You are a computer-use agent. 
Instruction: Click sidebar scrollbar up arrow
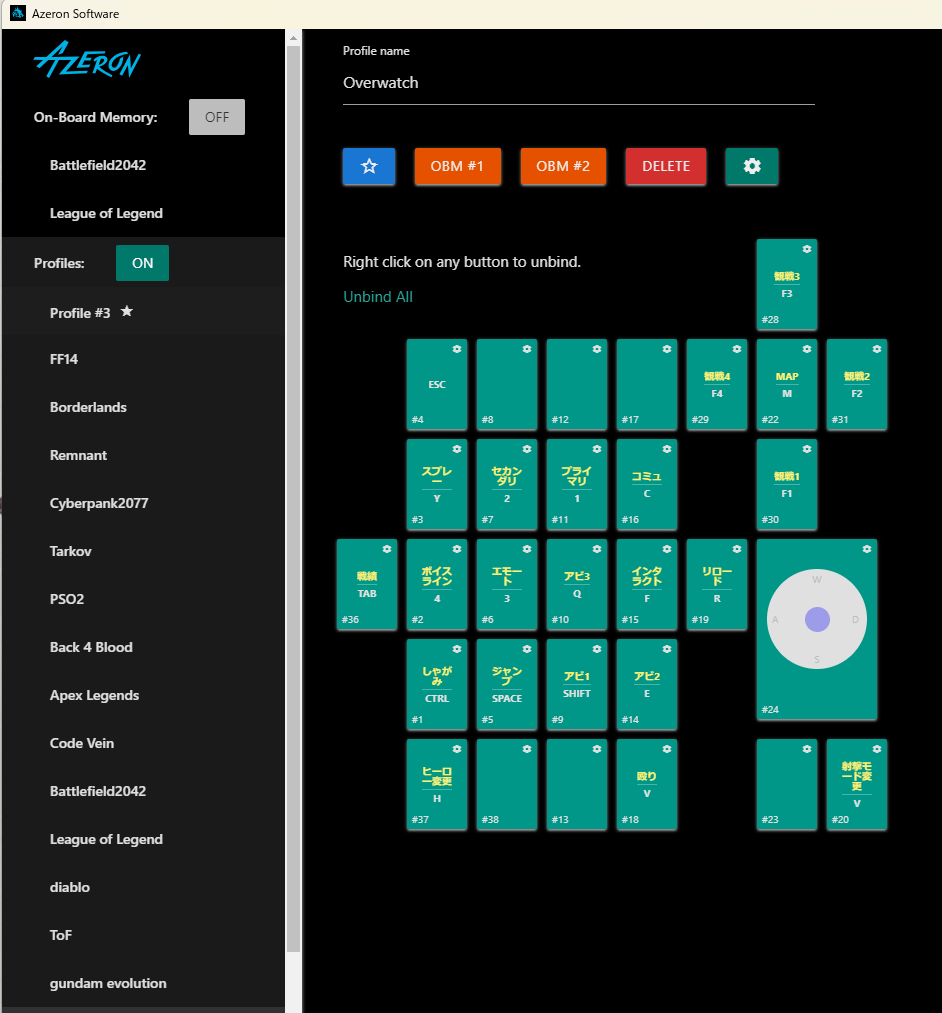(293, 38)
